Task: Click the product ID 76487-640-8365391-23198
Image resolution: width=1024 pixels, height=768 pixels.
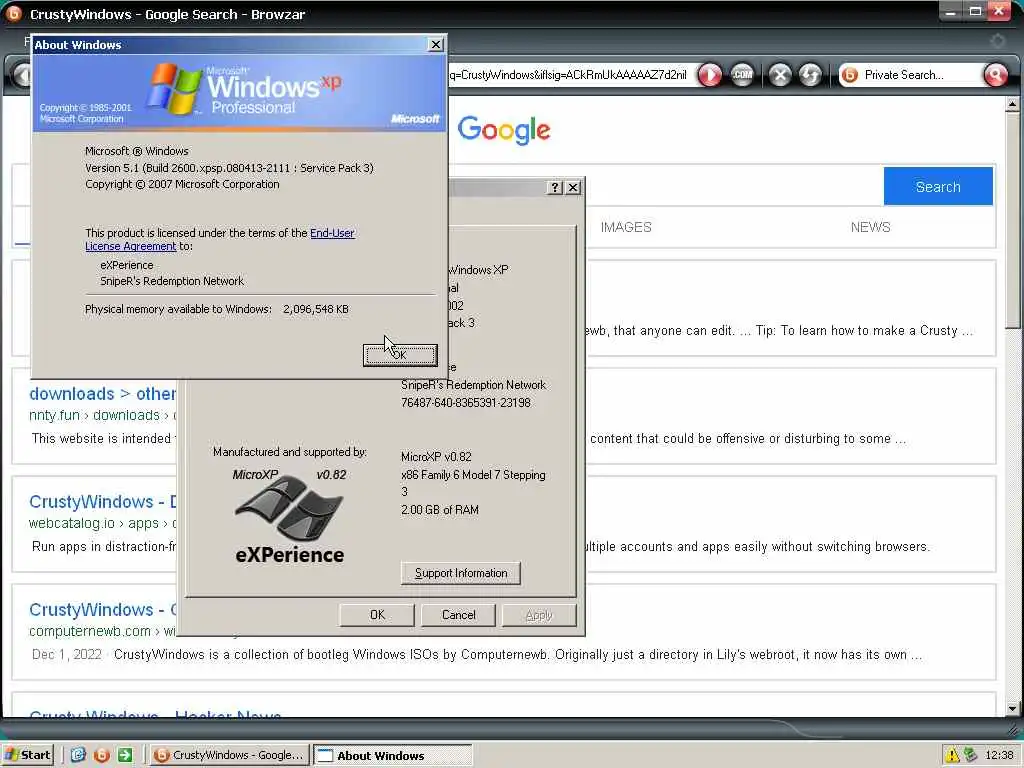Action: [466, 403]
